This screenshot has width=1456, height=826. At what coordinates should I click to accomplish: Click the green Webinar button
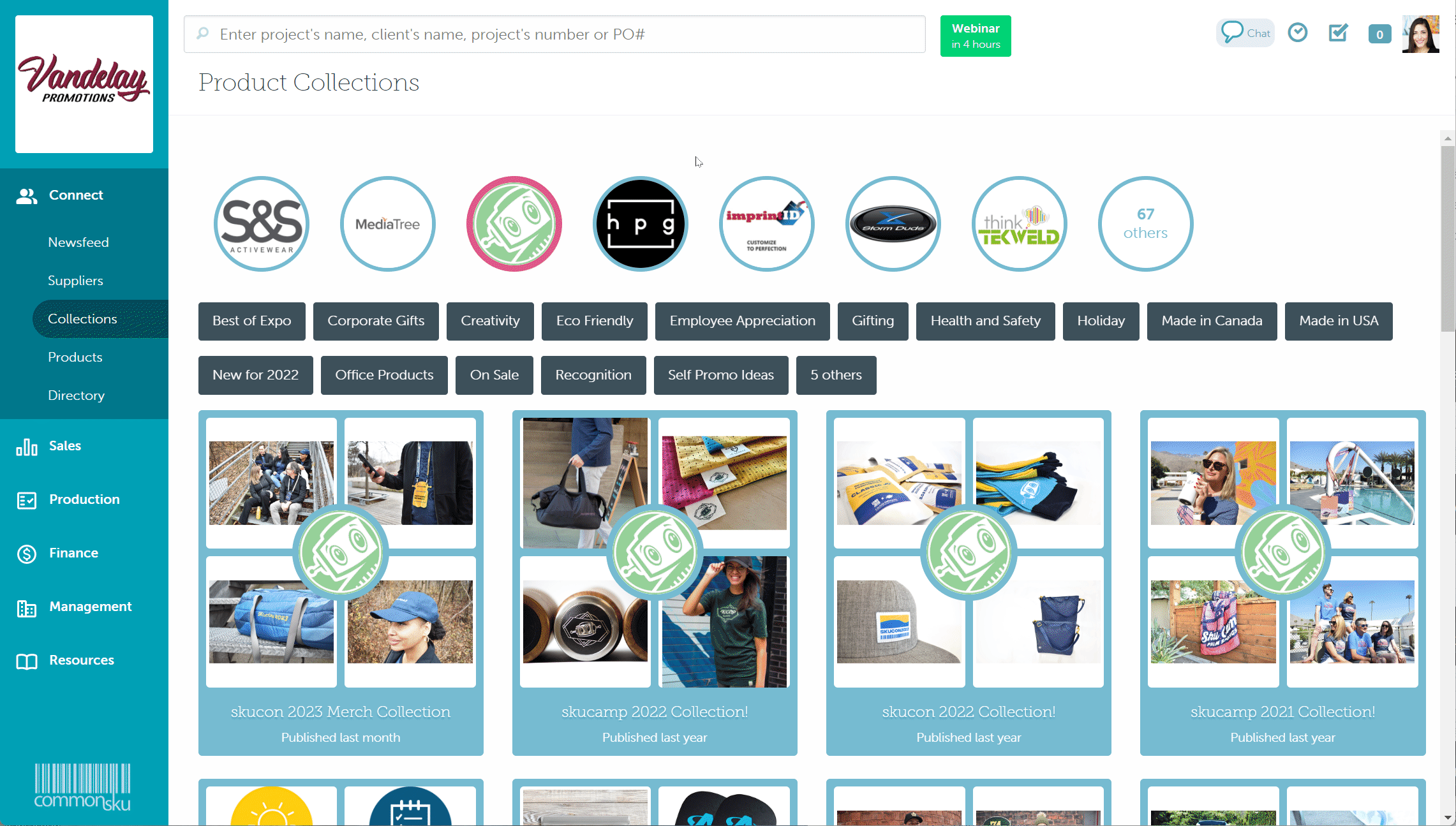pos(975,36)
